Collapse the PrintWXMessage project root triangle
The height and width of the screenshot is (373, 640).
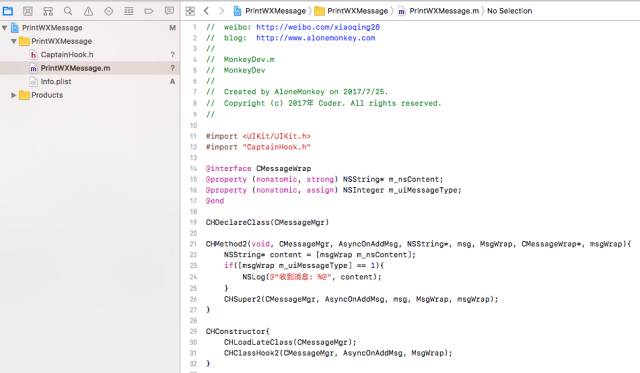click(4, 28)
